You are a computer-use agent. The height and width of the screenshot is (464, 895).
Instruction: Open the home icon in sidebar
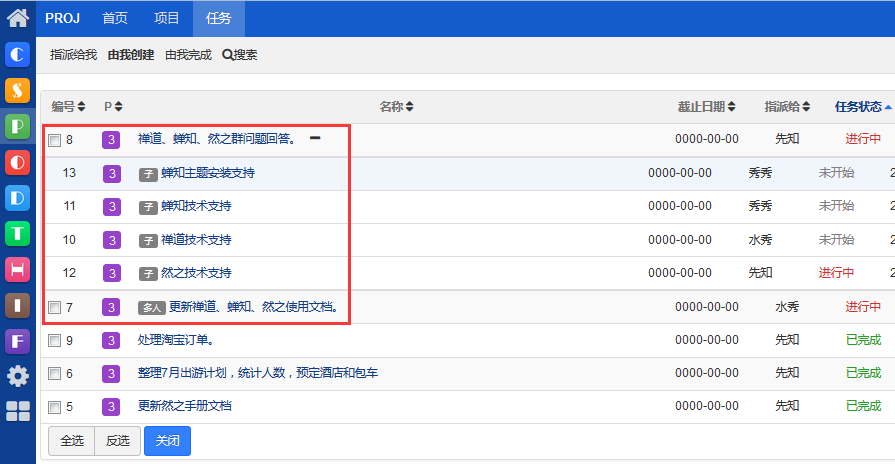click(18, 18)
